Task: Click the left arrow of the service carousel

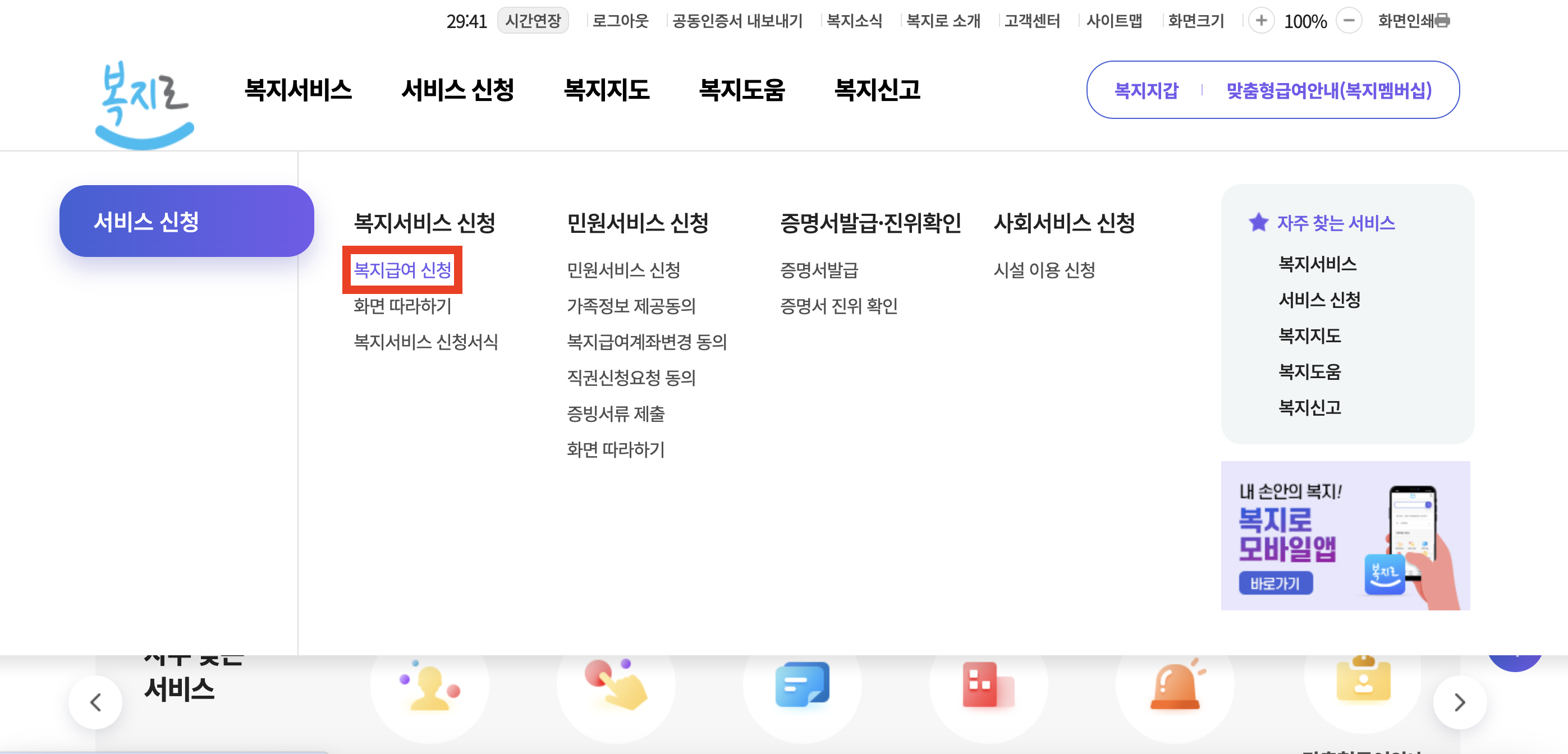Action: pyautogui.click(x=95, y=702)
